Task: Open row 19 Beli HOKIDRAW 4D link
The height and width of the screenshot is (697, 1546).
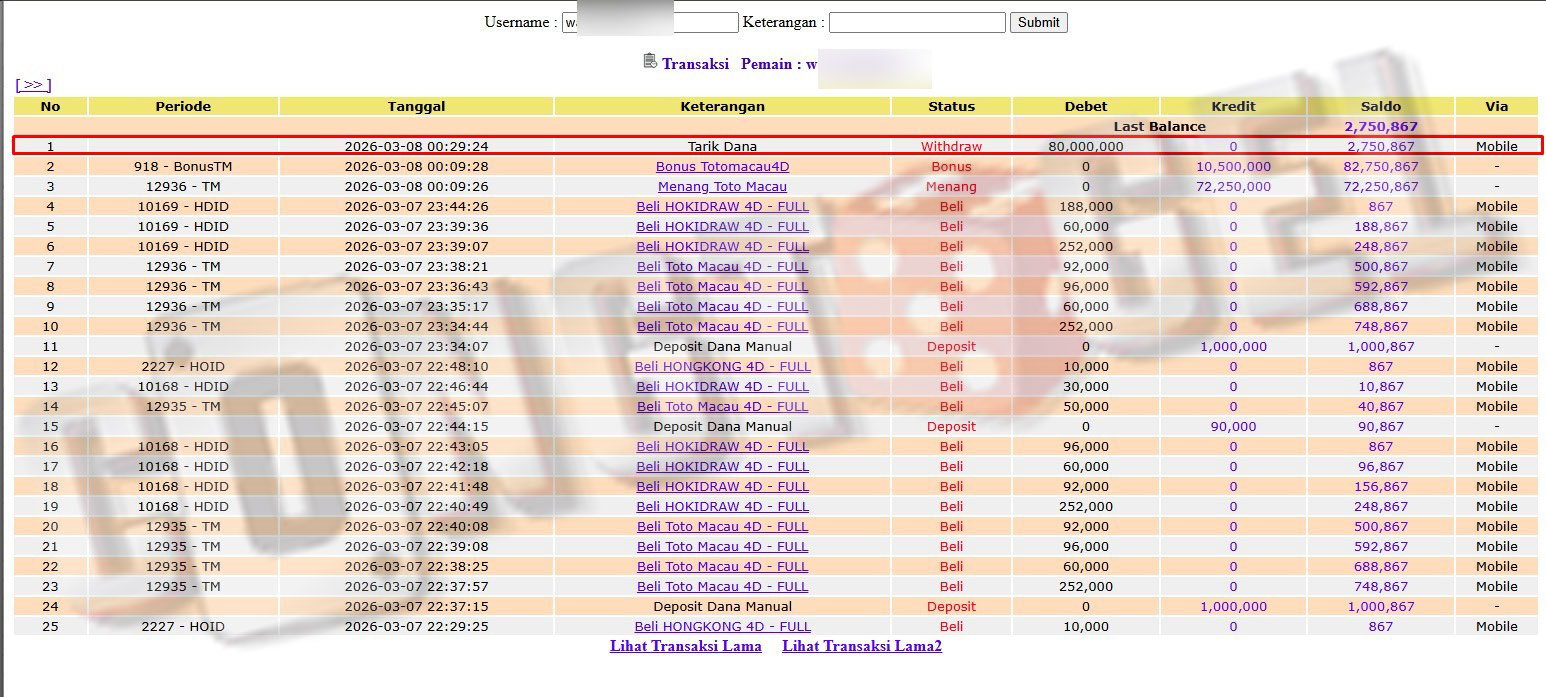Action: [722, 507]
